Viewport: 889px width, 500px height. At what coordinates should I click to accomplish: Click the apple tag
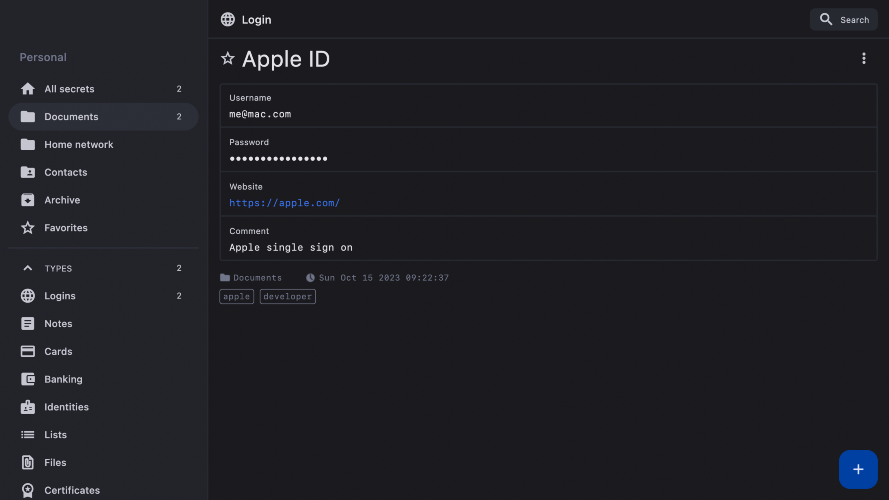[236, 296]
